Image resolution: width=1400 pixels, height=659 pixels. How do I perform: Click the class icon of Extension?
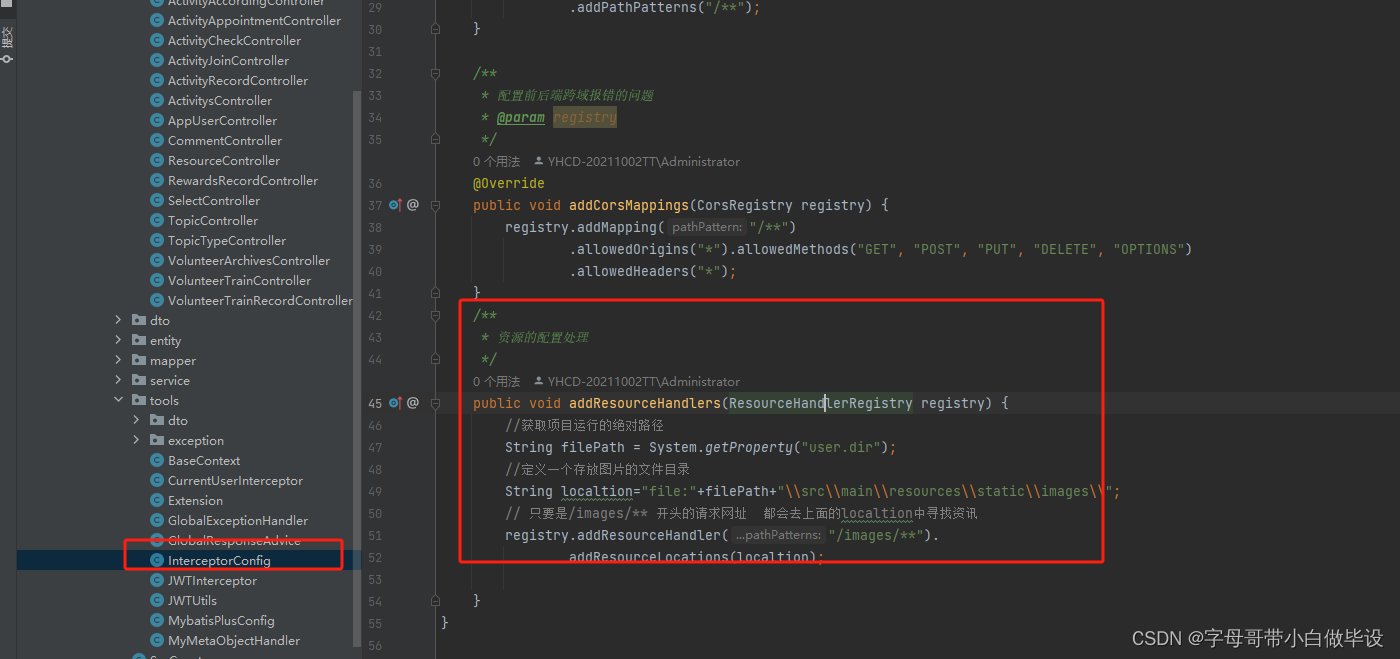[157, 500]
